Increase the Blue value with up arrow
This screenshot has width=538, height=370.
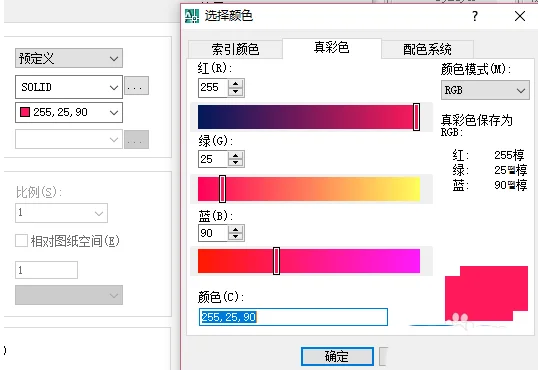point(236,229)
